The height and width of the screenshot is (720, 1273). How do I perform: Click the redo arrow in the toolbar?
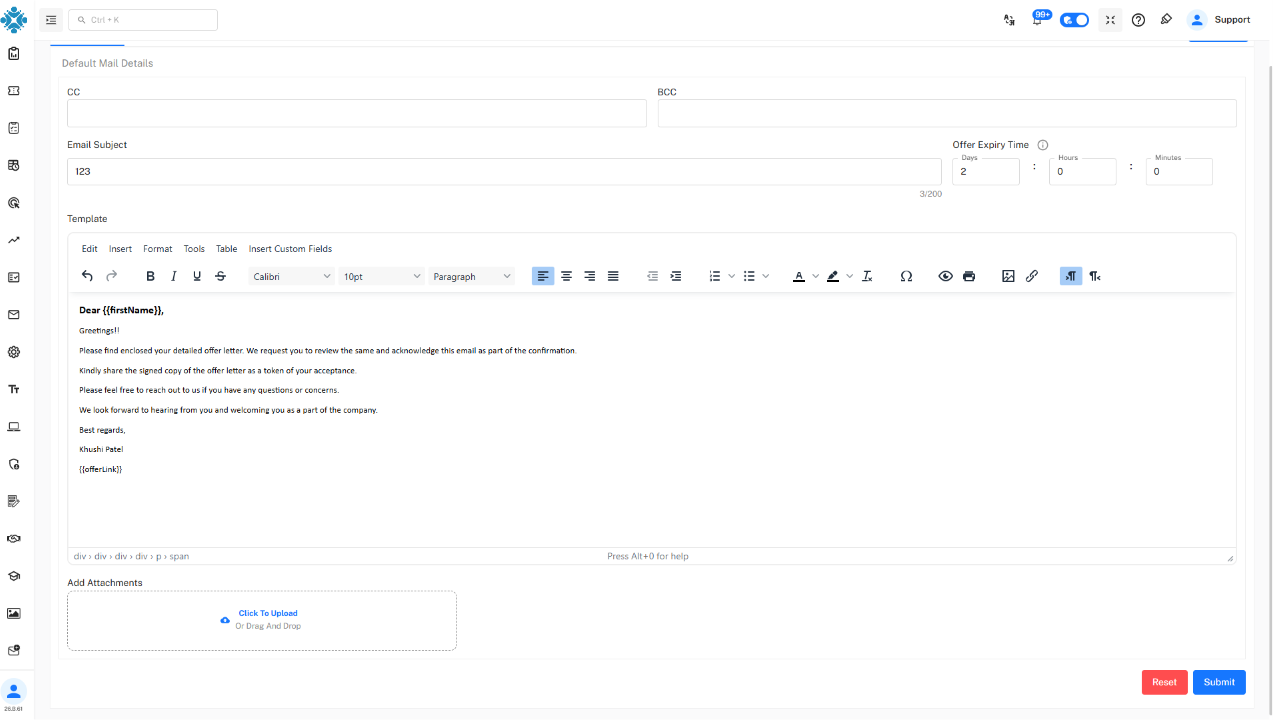click(x=111, y=276)
